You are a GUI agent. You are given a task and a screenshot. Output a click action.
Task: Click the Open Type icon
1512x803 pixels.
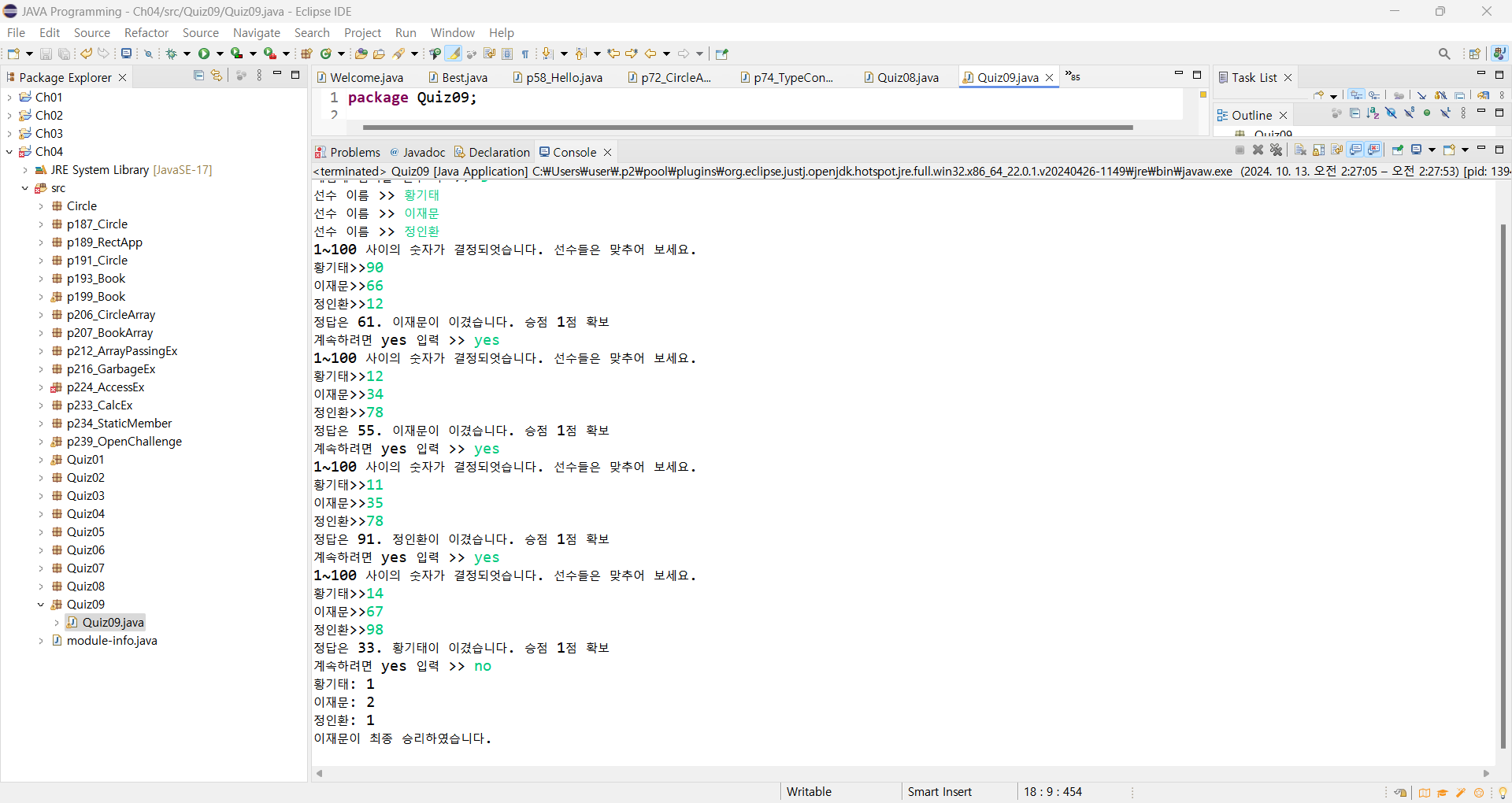coord(361,54)
